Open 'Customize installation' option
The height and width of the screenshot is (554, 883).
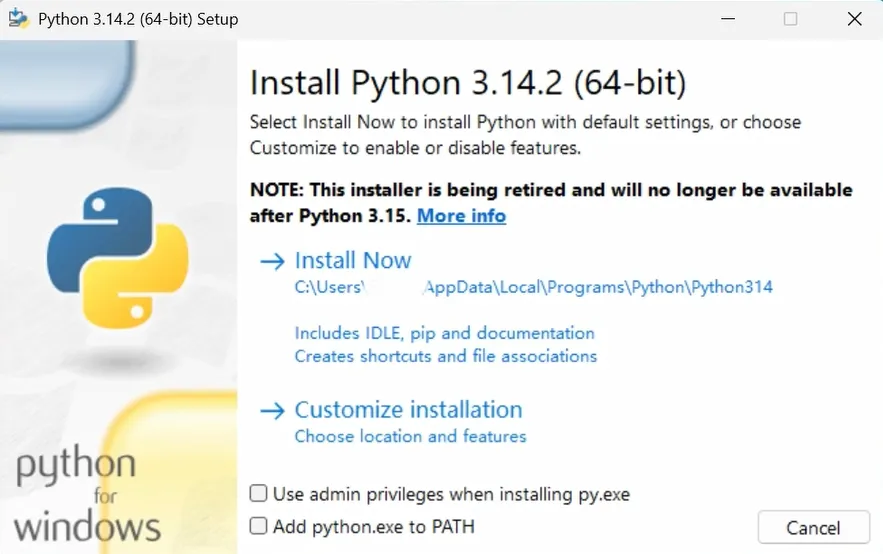click(408, 410)
